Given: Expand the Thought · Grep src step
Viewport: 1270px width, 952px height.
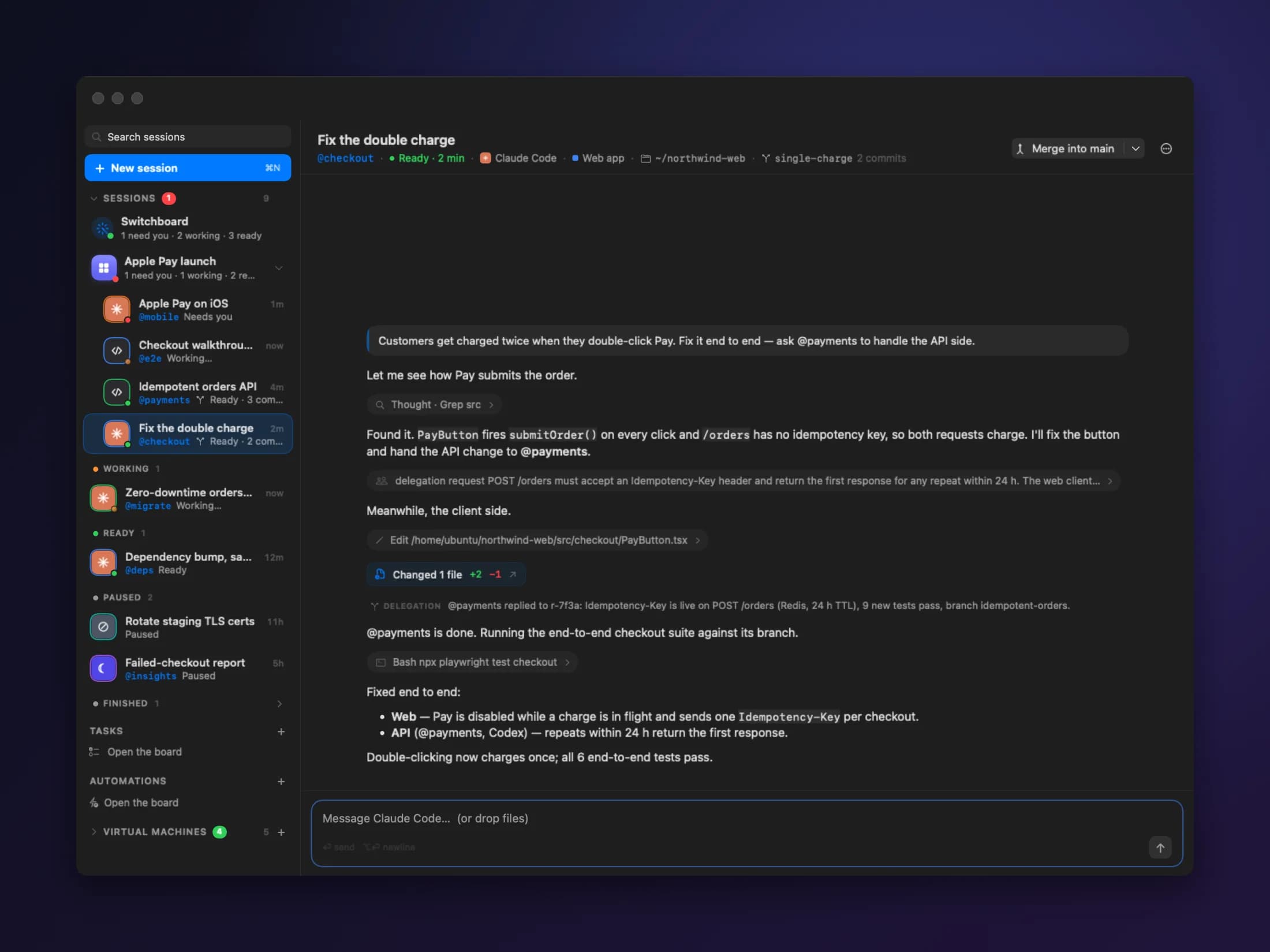Looking at the screenshot, I should coord(434,405).
